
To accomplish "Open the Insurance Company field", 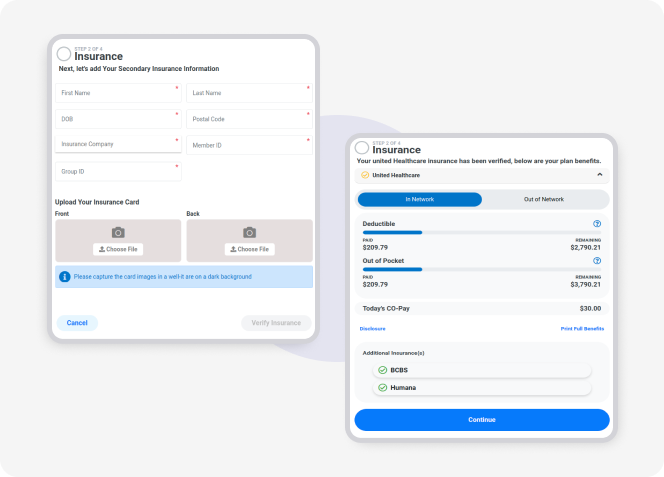I will pyautogui.click(x=118, y=144).
